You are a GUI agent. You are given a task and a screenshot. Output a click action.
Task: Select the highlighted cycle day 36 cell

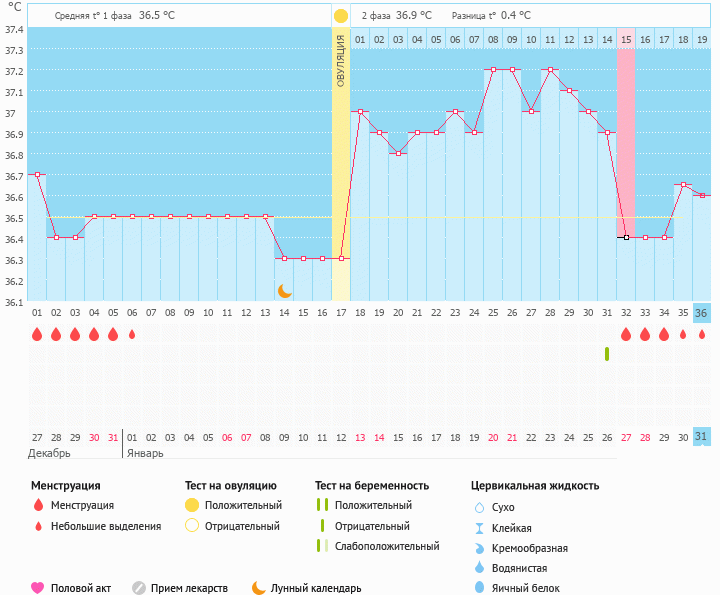click(x=702, y=313)
